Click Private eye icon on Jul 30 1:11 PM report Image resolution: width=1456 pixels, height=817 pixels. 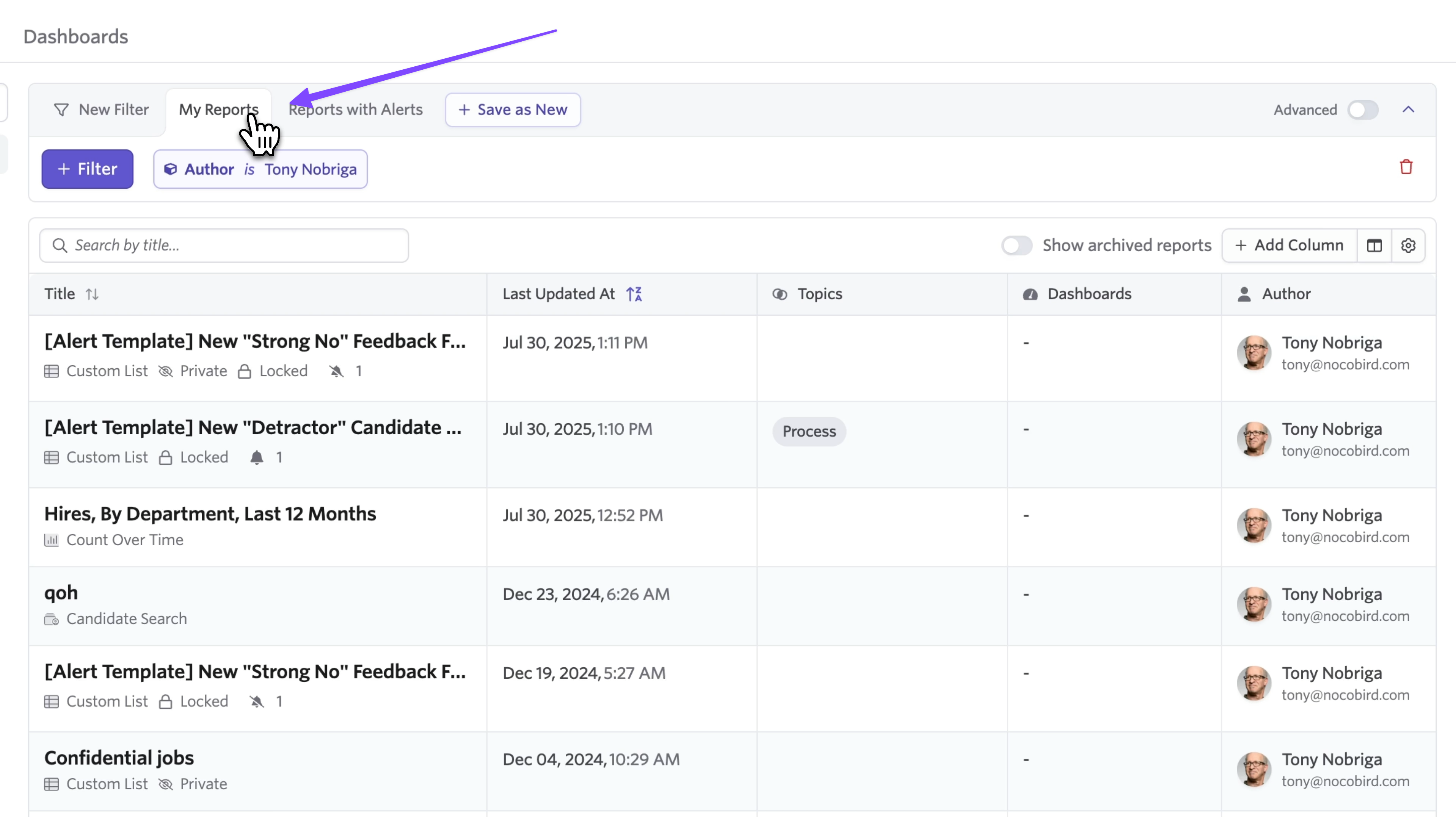166,371
